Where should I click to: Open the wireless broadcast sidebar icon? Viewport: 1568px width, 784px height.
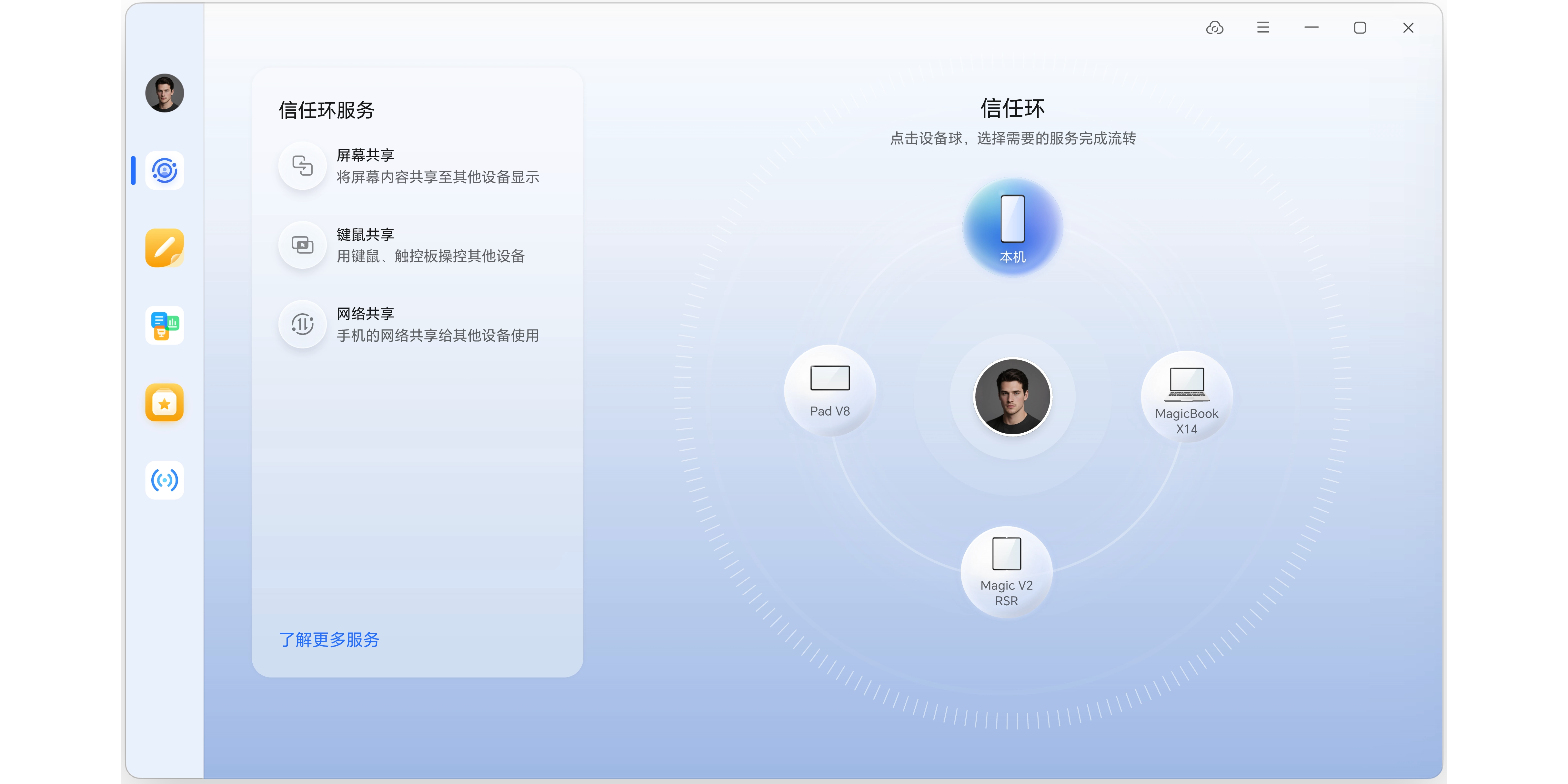164,480
